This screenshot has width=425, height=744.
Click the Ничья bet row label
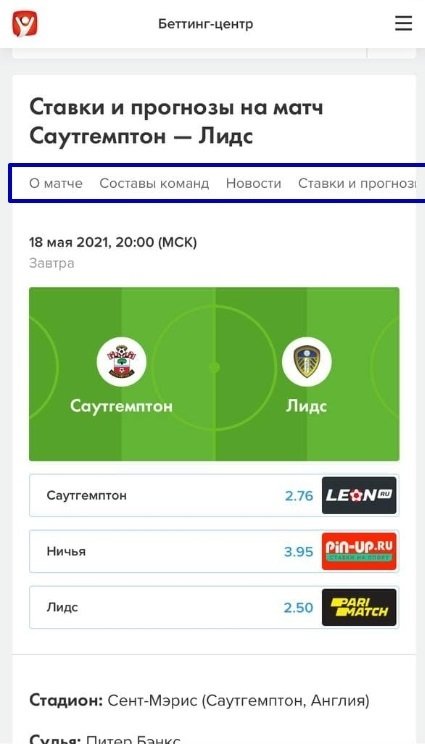(66, 551)
